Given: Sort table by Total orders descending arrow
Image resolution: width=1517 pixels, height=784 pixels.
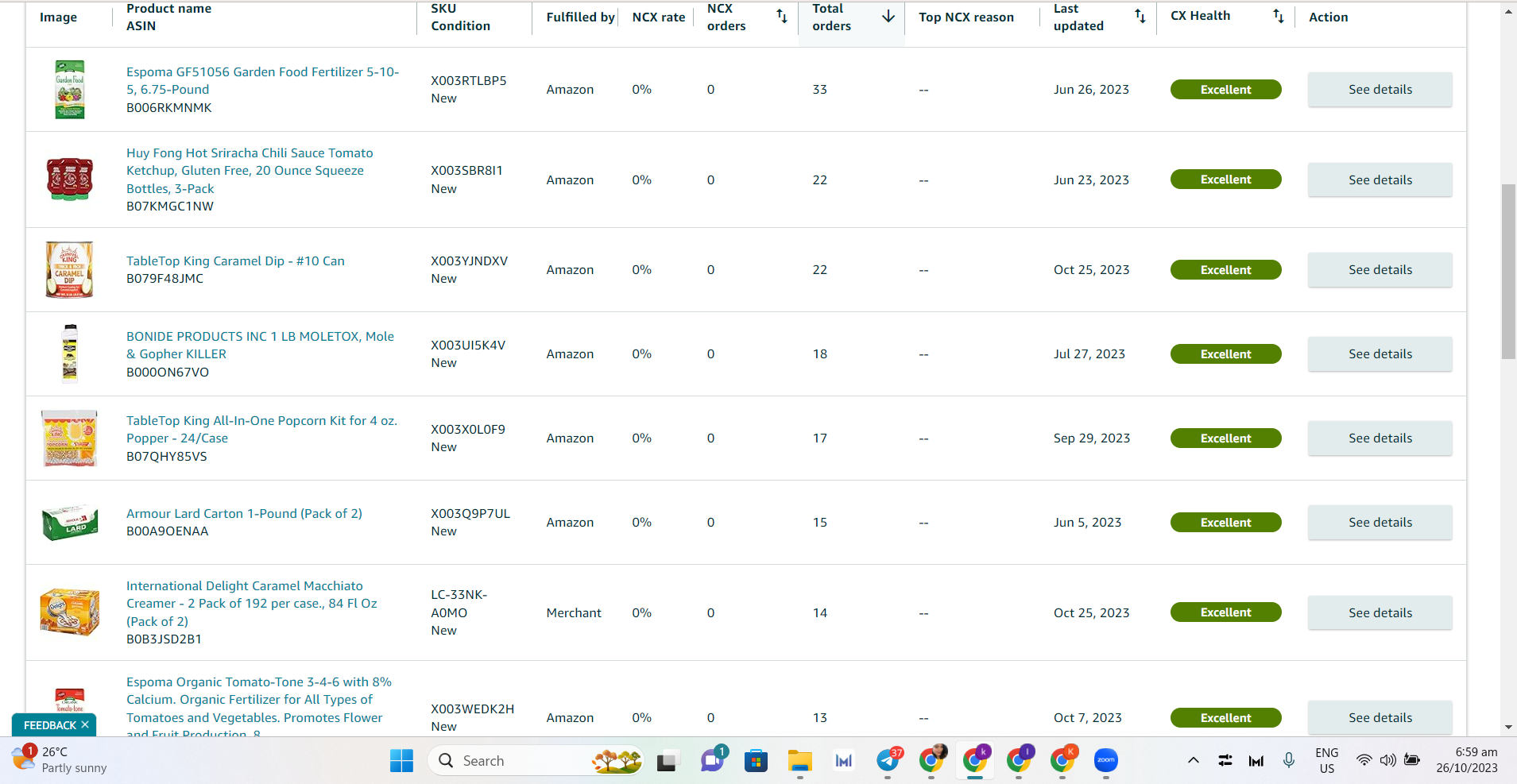Looking at the screenshot, I should [888, 17].
